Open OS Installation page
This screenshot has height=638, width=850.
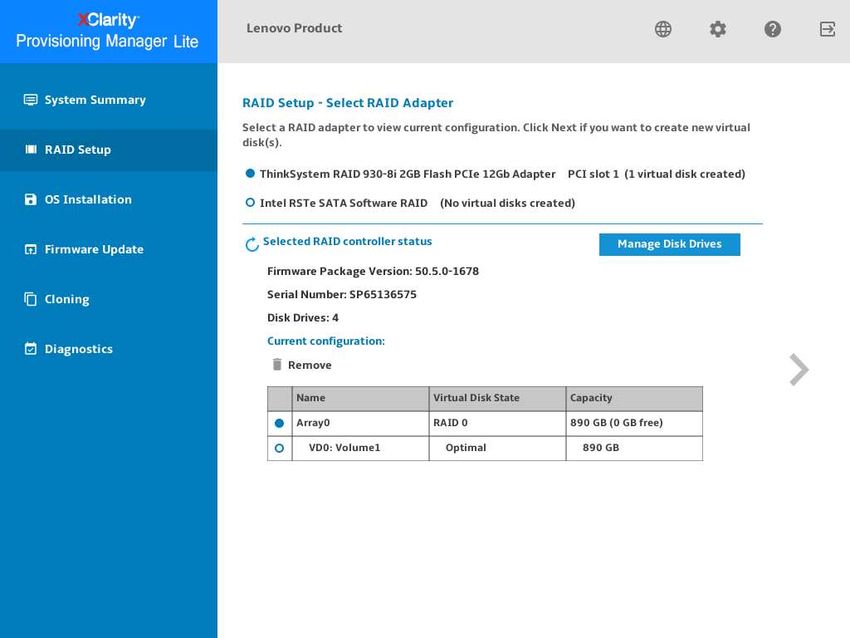(108, 199)
